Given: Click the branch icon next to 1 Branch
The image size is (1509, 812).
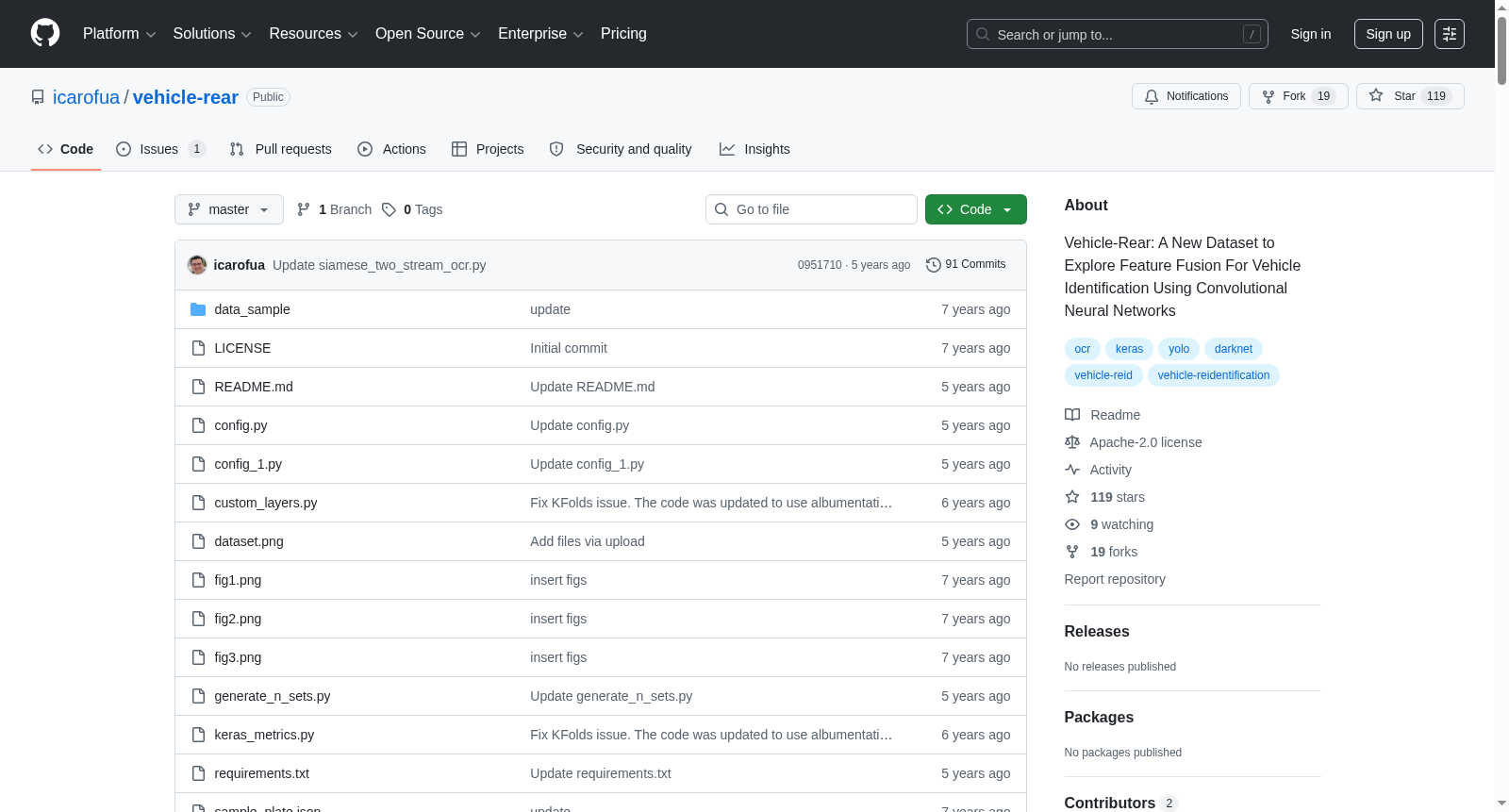Looking at the screenshot, I should [304, 209].
